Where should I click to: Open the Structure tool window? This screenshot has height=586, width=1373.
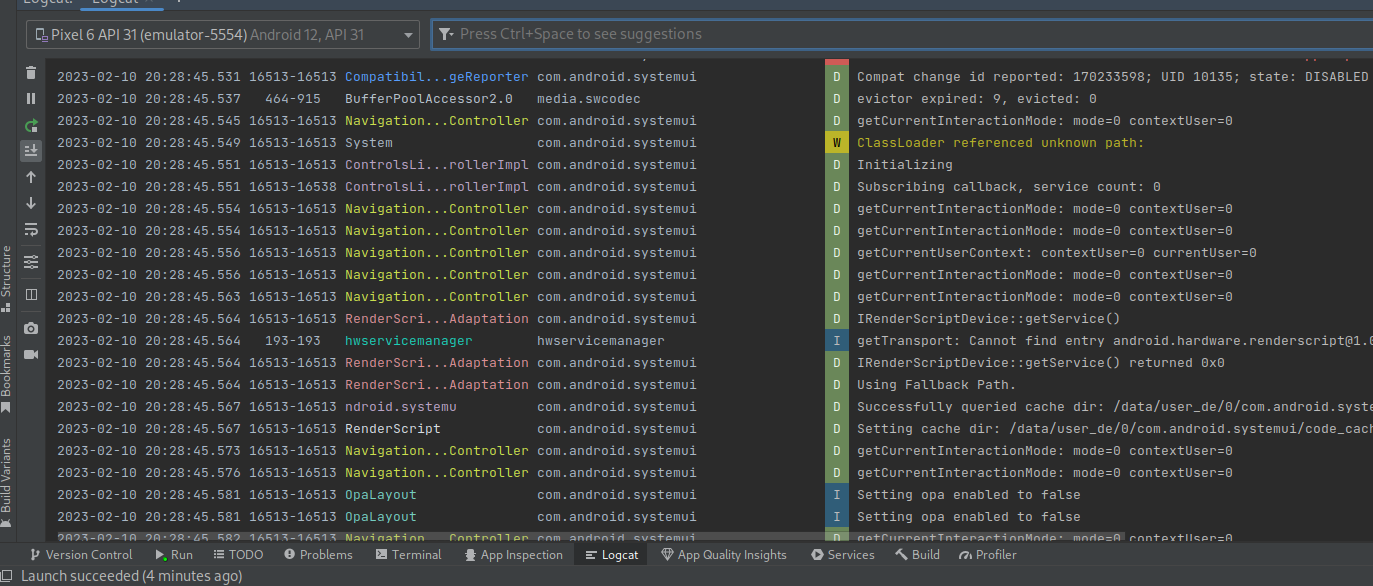(x=9, y=270)
